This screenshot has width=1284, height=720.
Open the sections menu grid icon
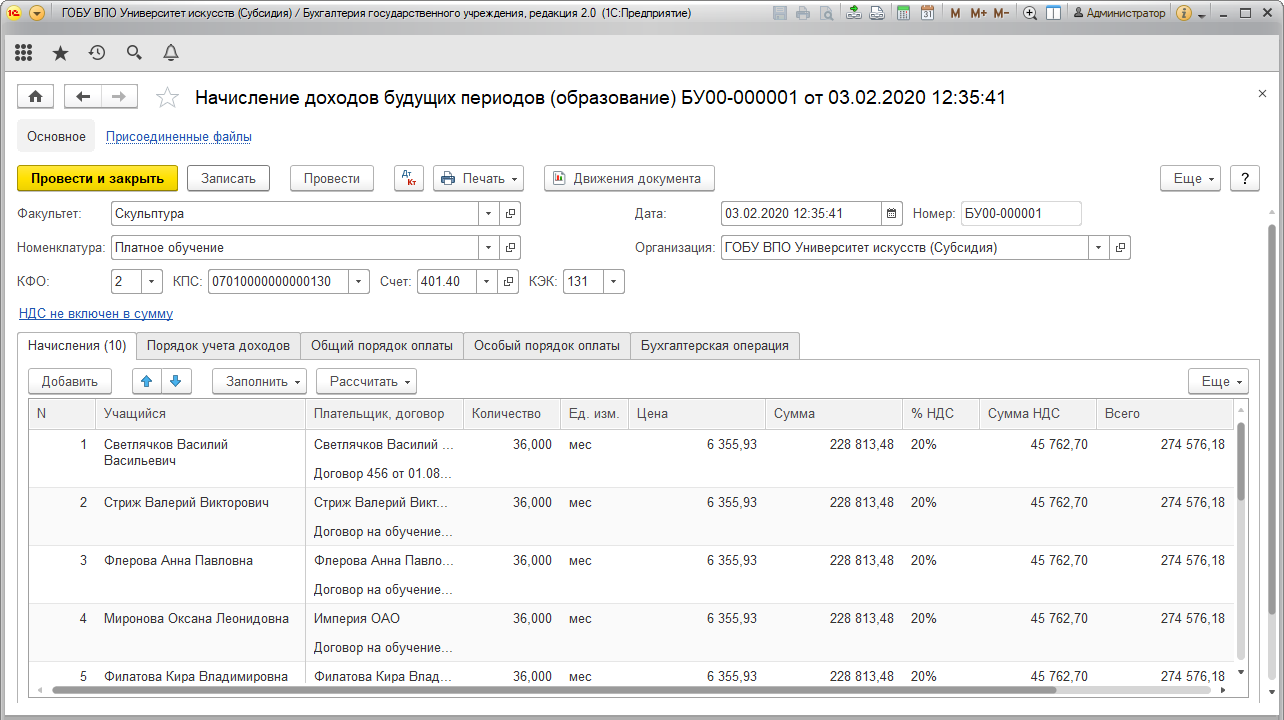point(24,53)
